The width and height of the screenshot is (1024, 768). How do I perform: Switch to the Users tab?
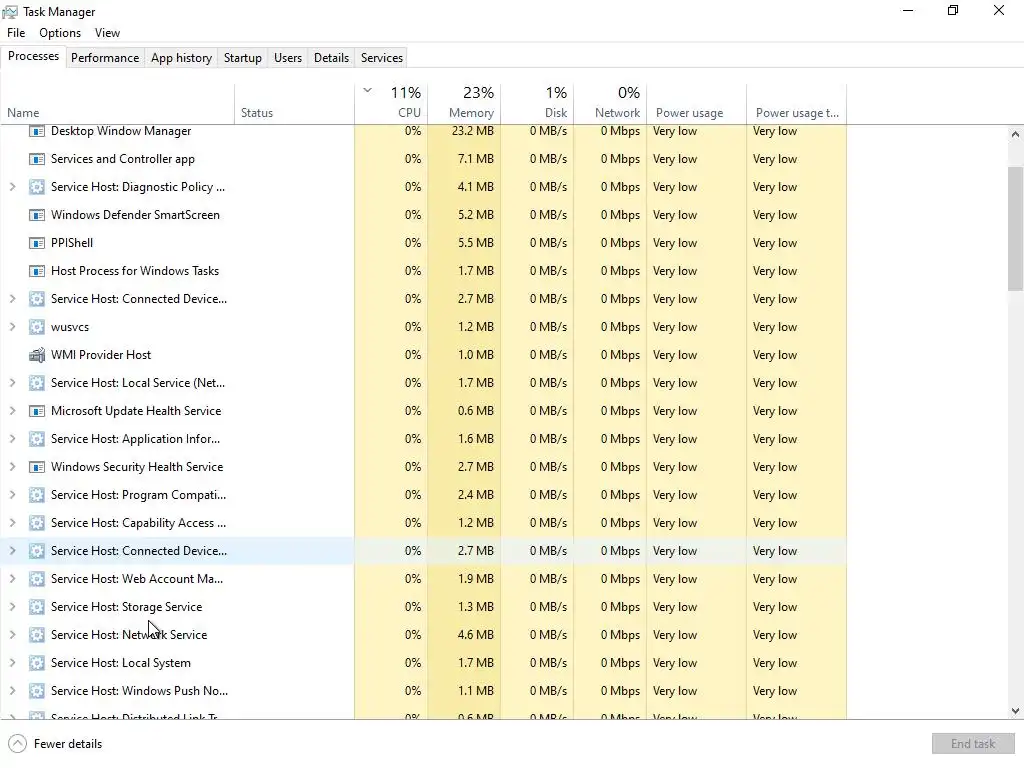coord(288,57)
